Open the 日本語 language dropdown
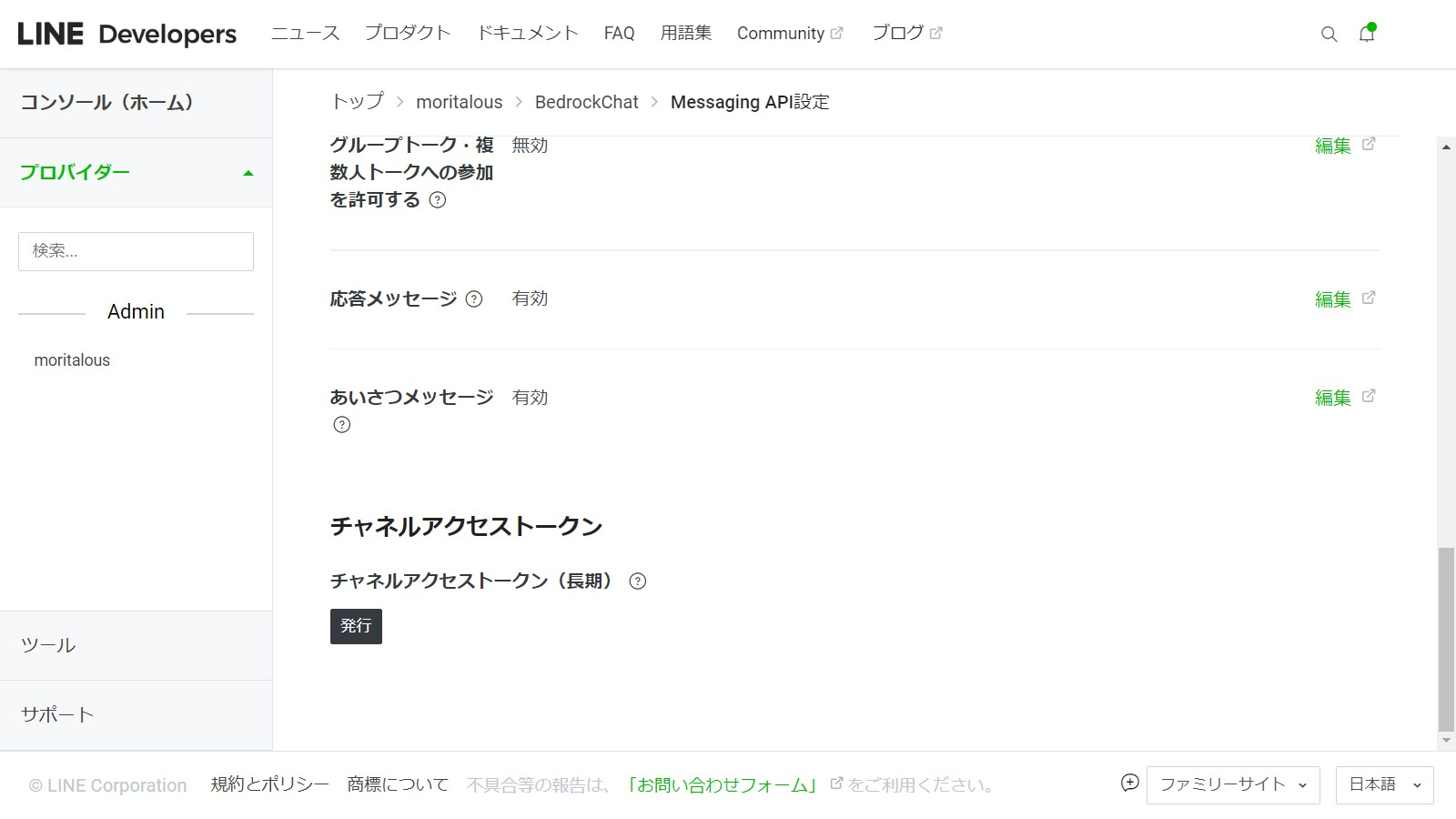This screenshot has width=1456, height=819. [x=1384, y=785]
